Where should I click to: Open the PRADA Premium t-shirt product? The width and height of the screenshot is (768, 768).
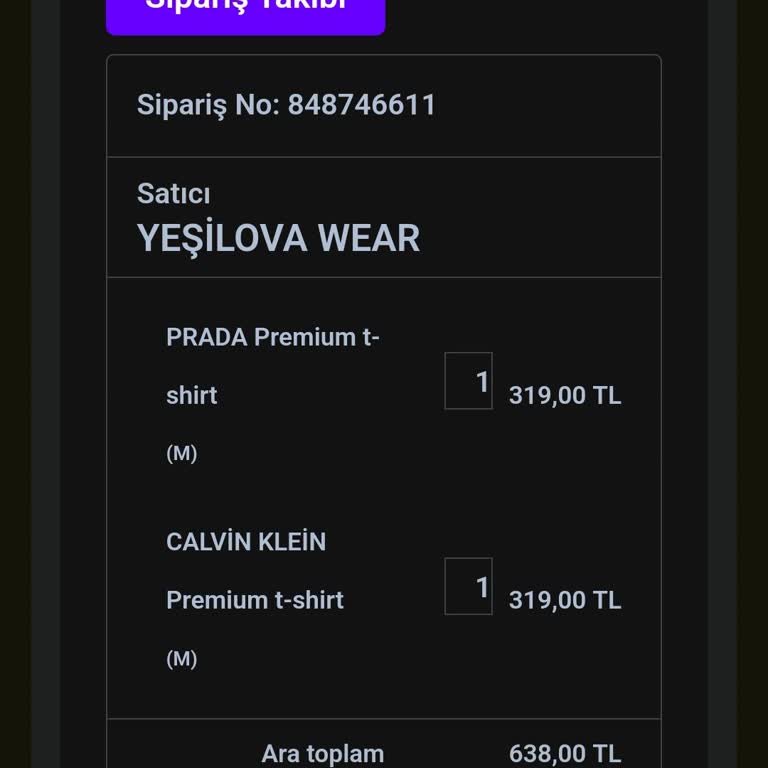[x=272, y=365]
